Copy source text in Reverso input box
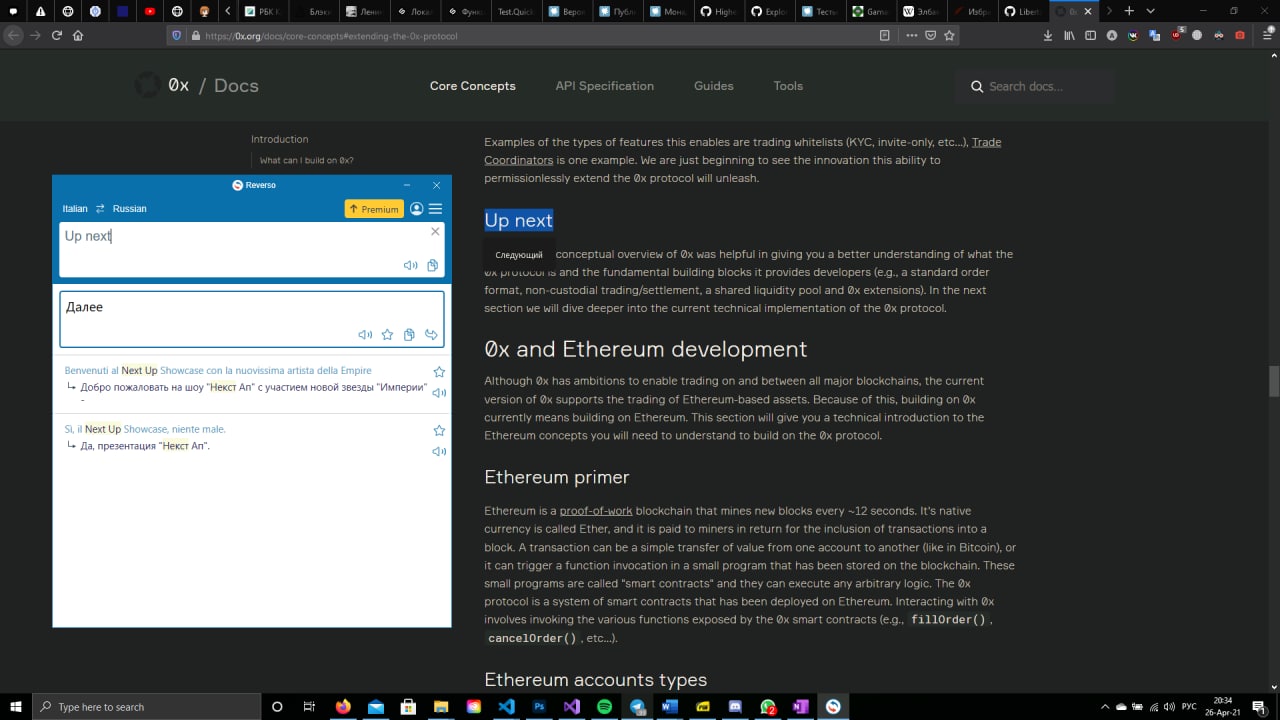The width and height of the screenshot is (1280, 720). coord(433,265)
